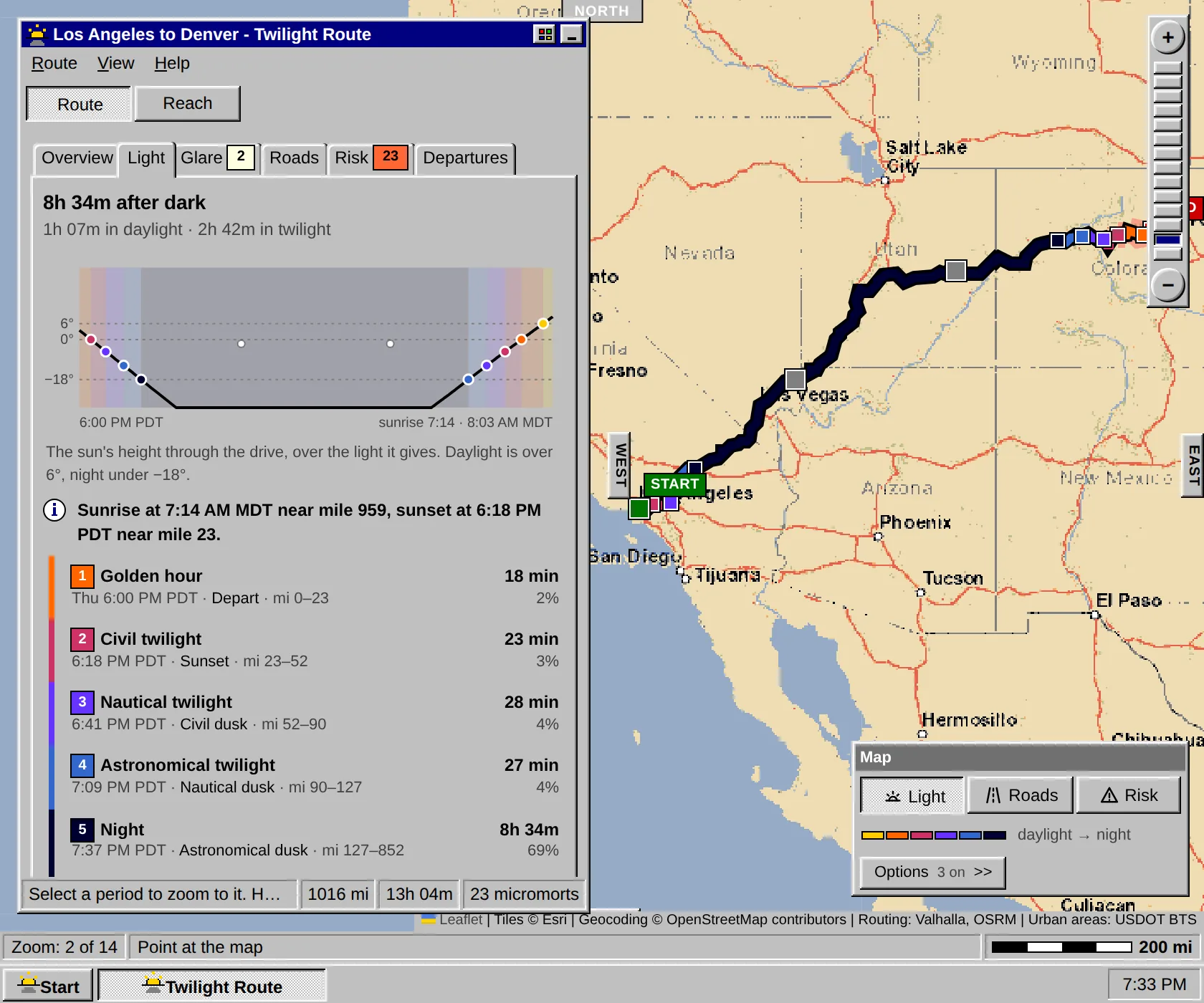Toggle the Light map overlay
The height and width of the screenshot is (1003, 1204).
click(x=912, y=796)
